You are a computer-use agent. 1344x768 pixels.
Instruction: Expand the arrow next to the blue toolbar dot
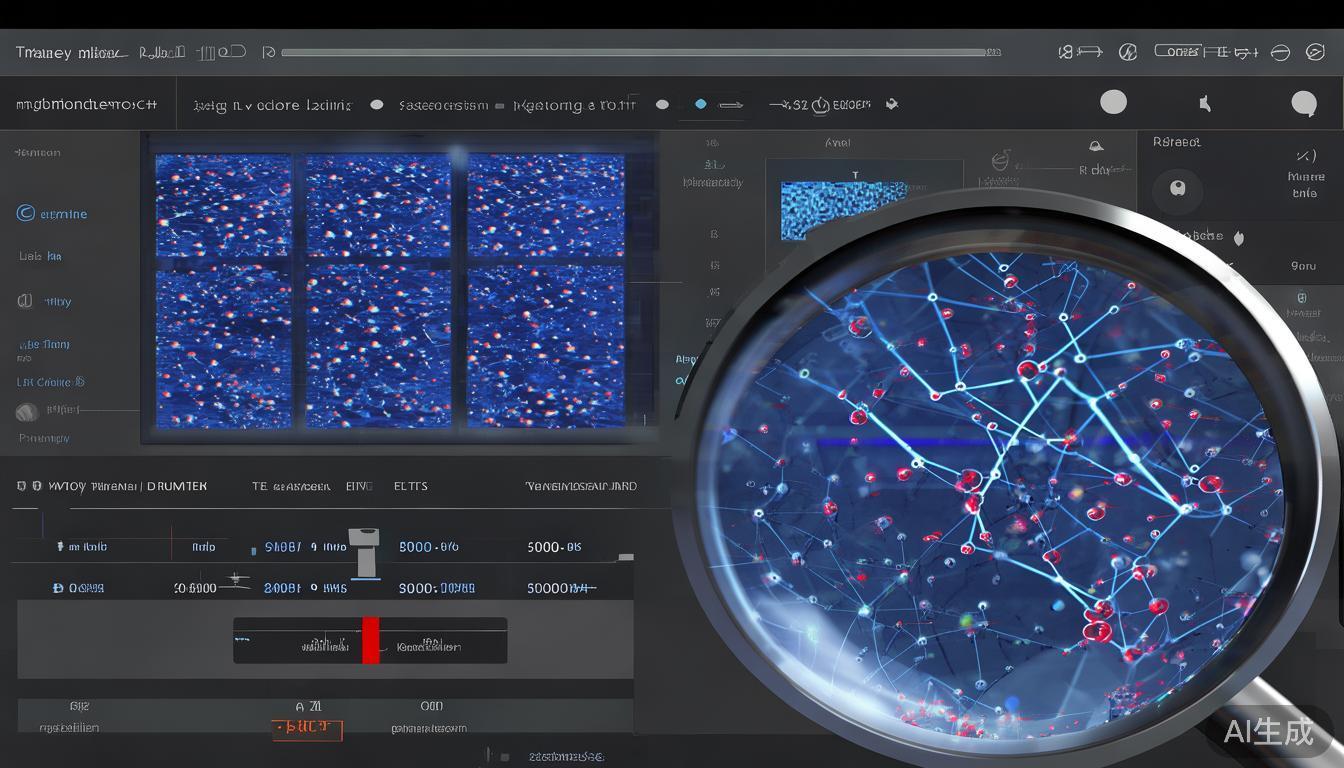(732, 104)
